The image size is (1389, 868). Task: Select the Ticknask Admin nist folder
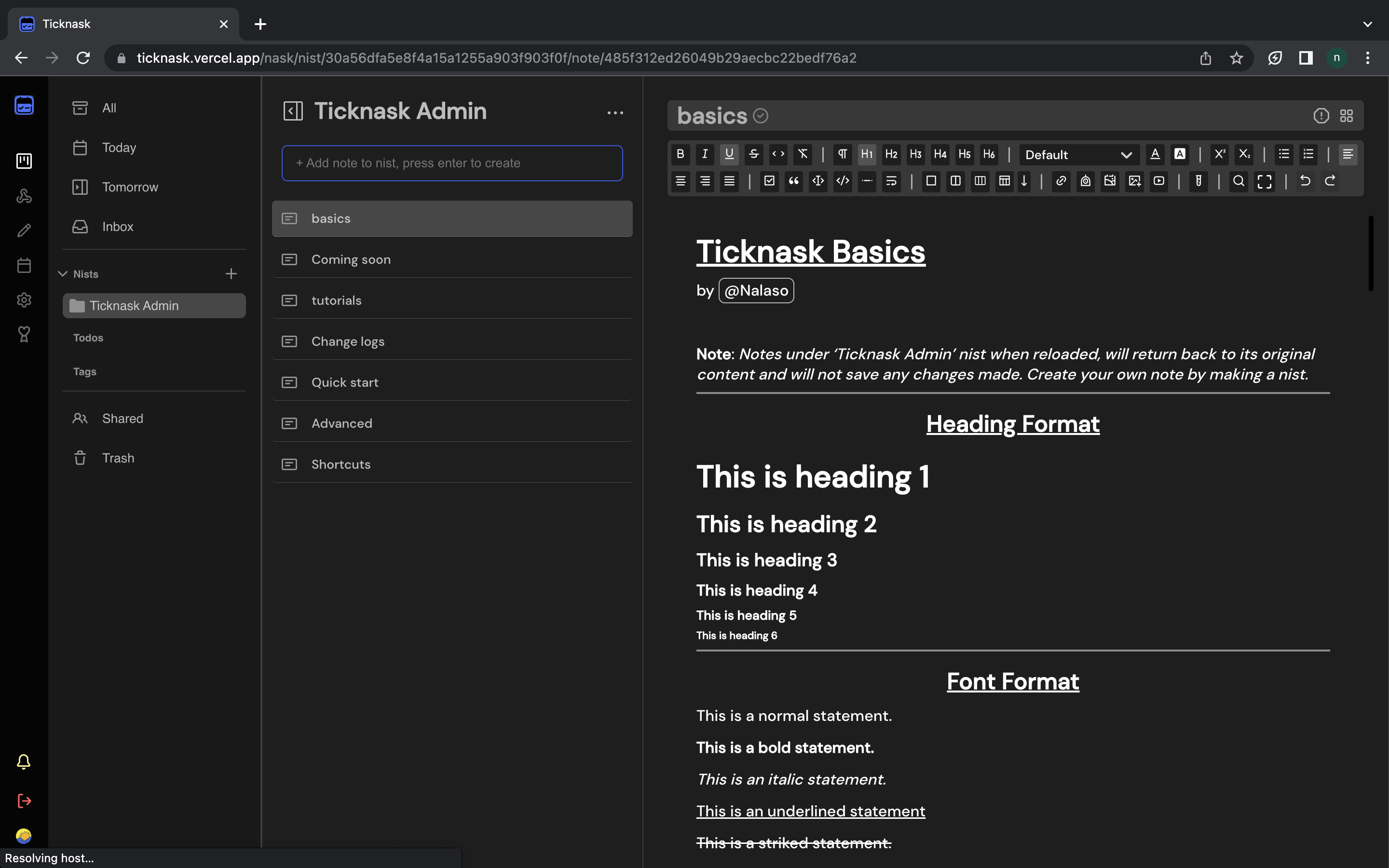[154, 306]
